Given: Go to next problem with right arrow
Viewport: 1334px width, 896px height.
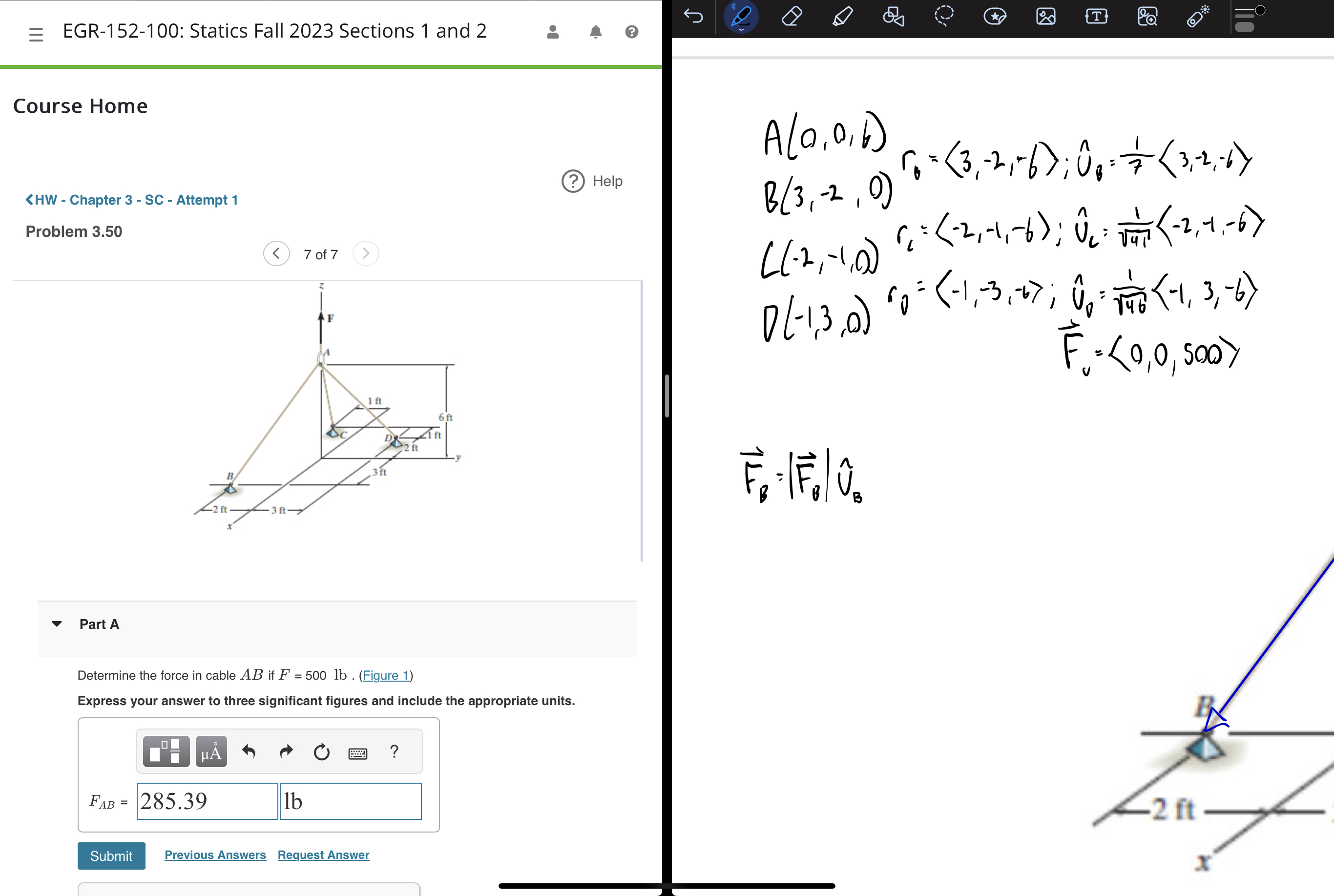Looking at the screenshot, I should (366, 253).
